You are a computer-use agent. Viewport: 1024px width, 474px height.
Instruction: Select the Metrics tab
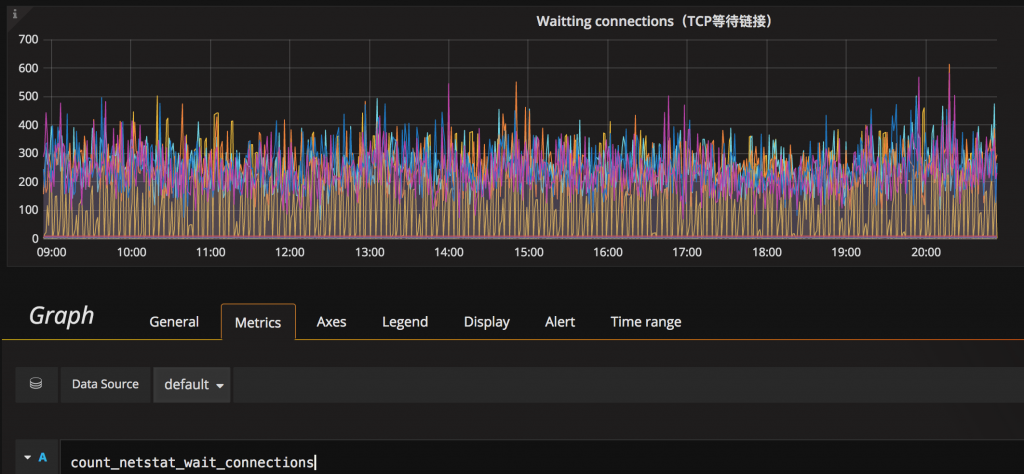point(258,322)
